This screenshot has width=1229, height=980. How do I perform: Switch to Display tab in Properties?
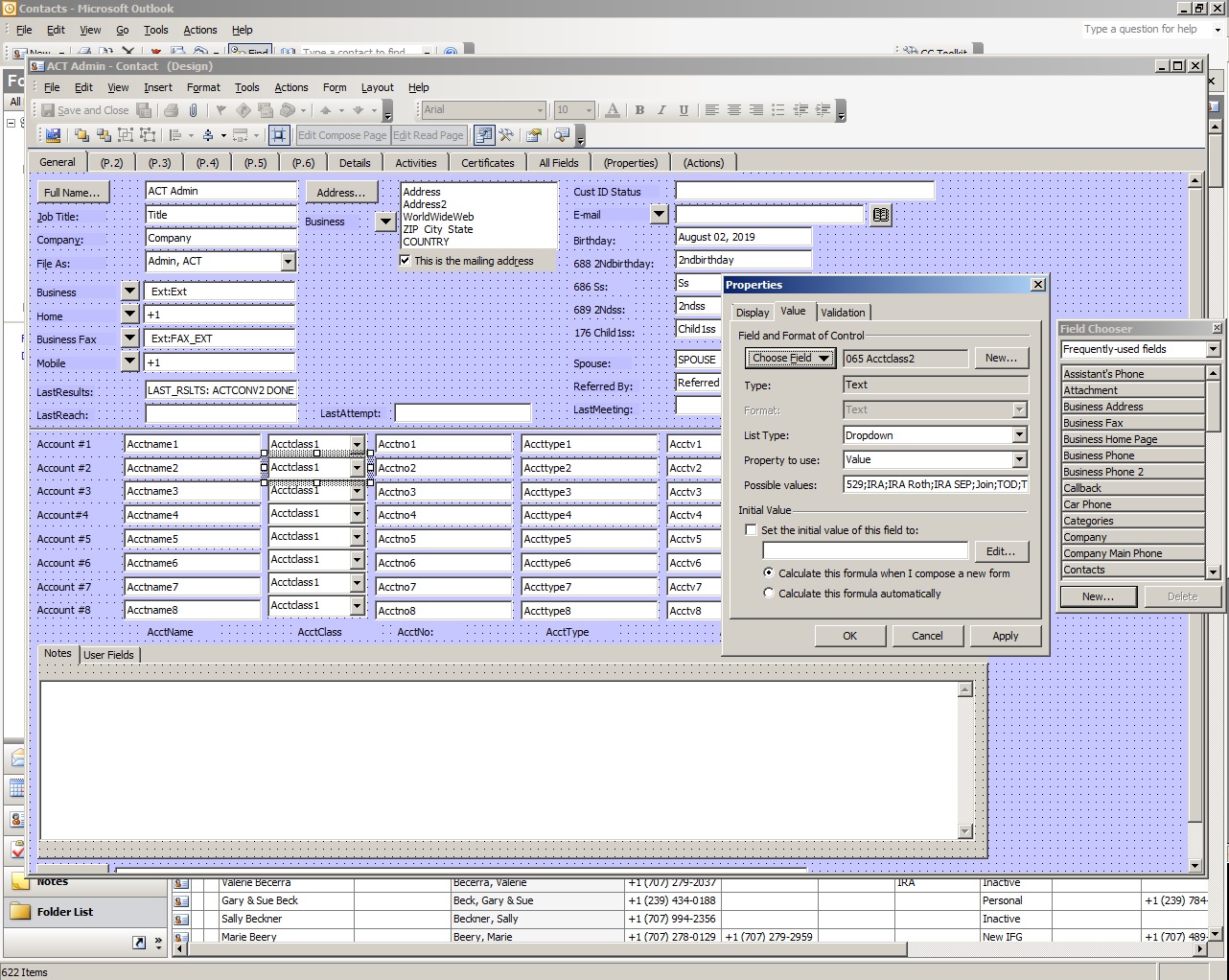click(x=753, y=313)
